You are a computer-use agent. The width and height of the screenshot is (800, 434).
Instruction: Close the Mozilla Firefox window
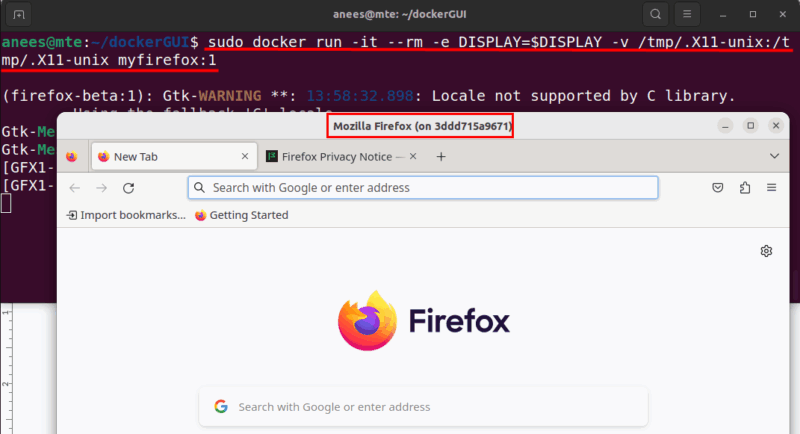tap(776, 125)
